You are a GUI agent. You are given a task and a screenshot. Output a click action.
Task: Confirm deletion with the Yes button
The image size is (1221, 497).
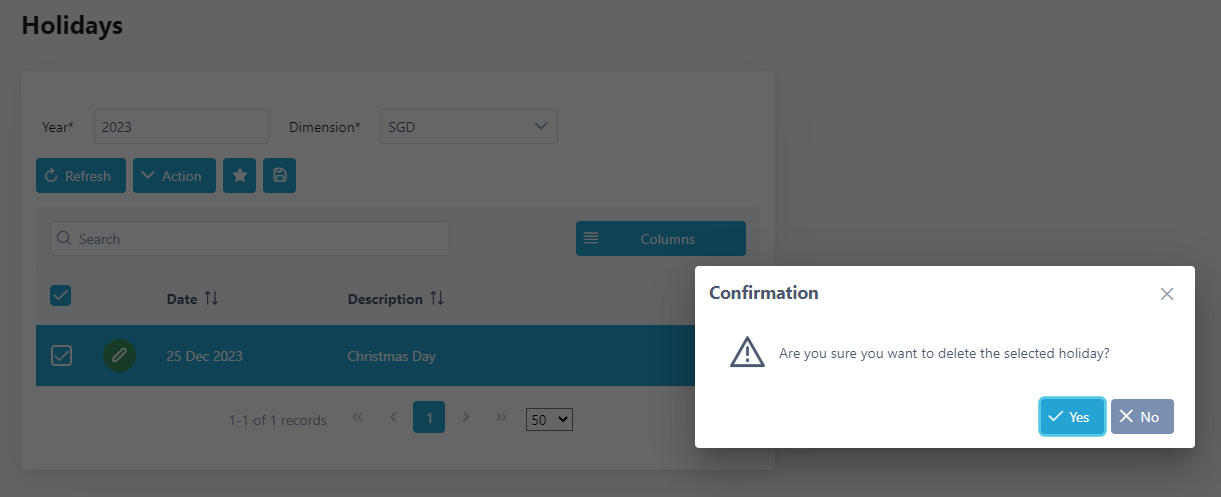click(1071, 417)
